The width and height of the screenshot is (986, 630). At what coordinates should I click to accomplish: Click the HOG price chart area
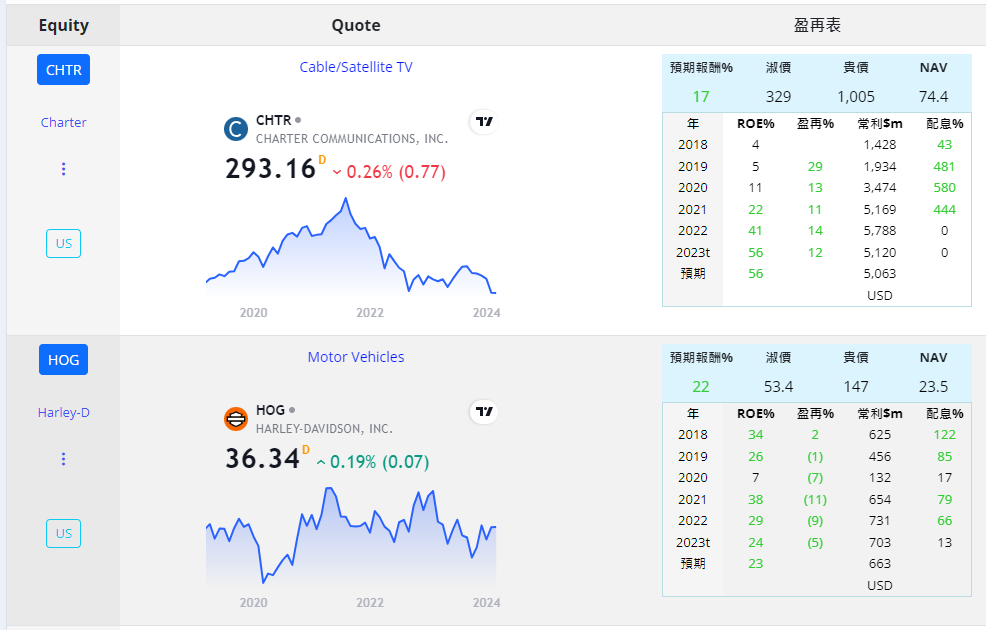[x=351, y=536]
